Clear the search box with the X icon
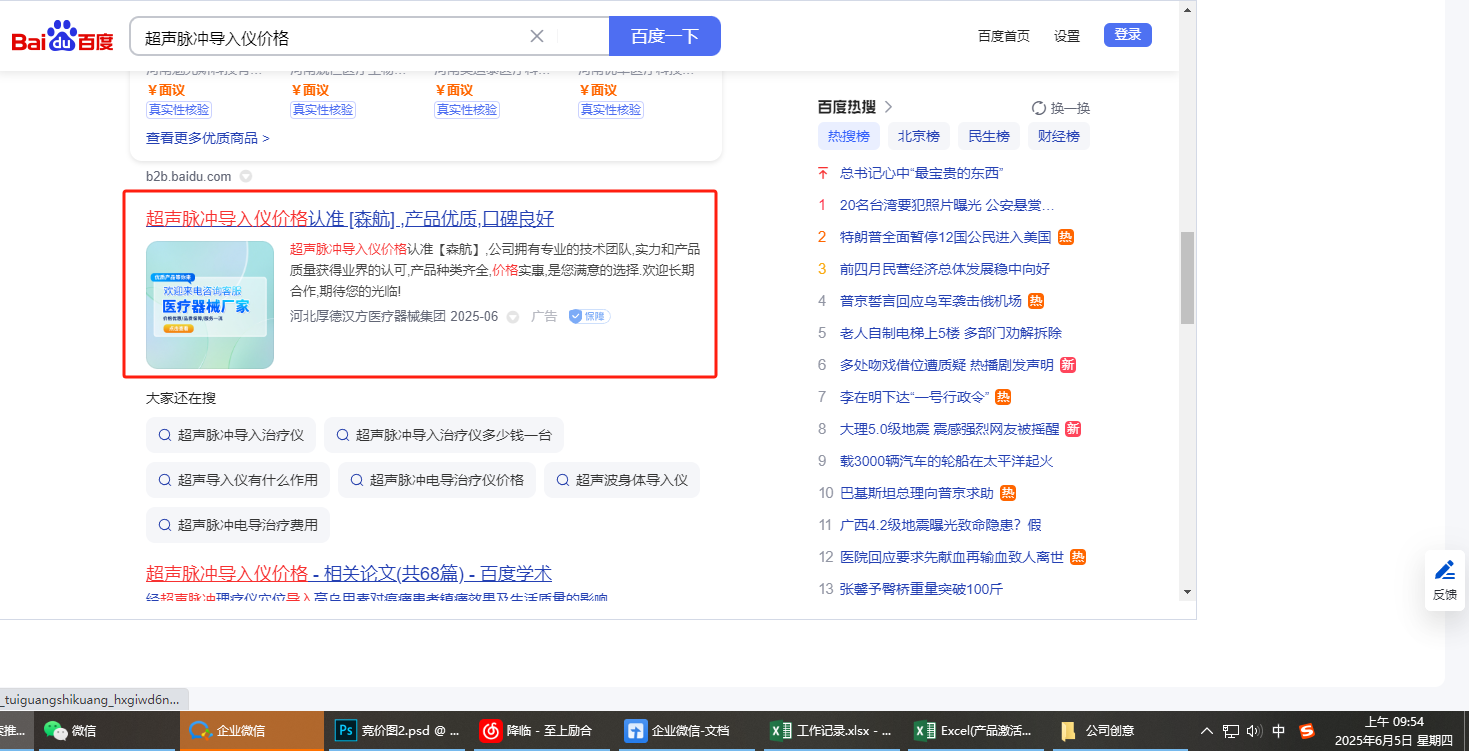The height and width of the screenshot is (751, 1469). pos(537,36)
